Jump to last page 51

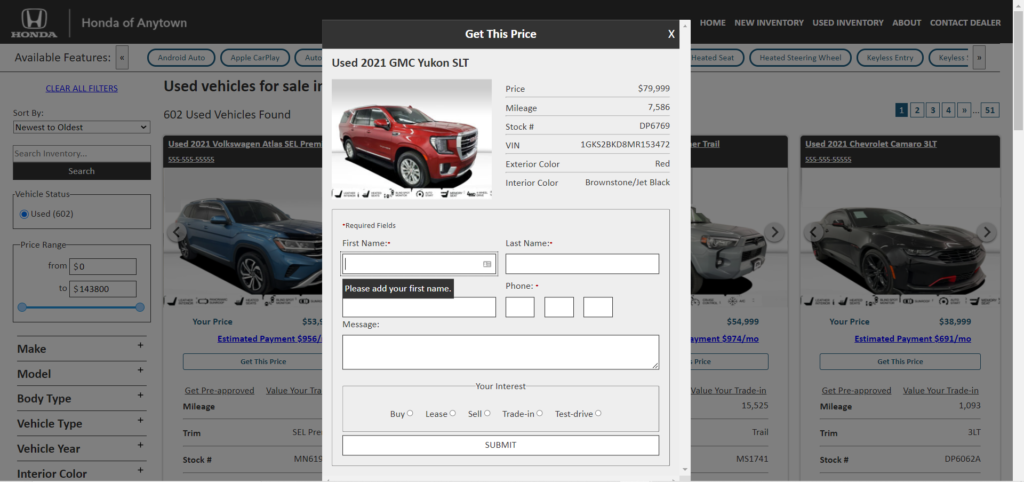(990, 110)
